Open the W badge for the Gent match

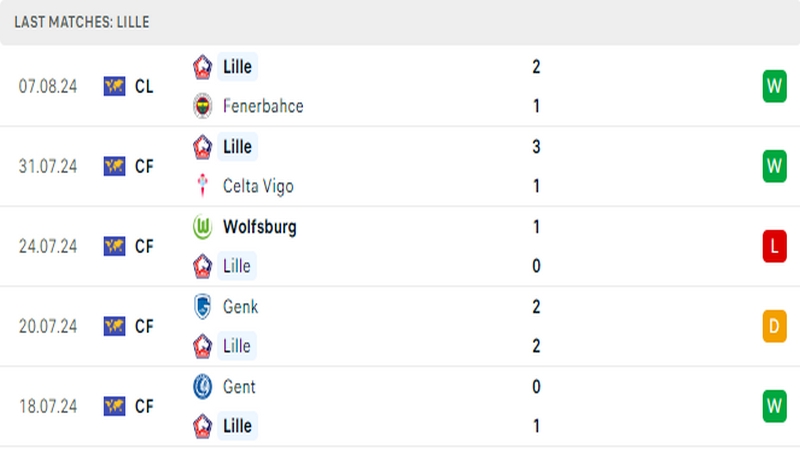[x=774, y=406]
